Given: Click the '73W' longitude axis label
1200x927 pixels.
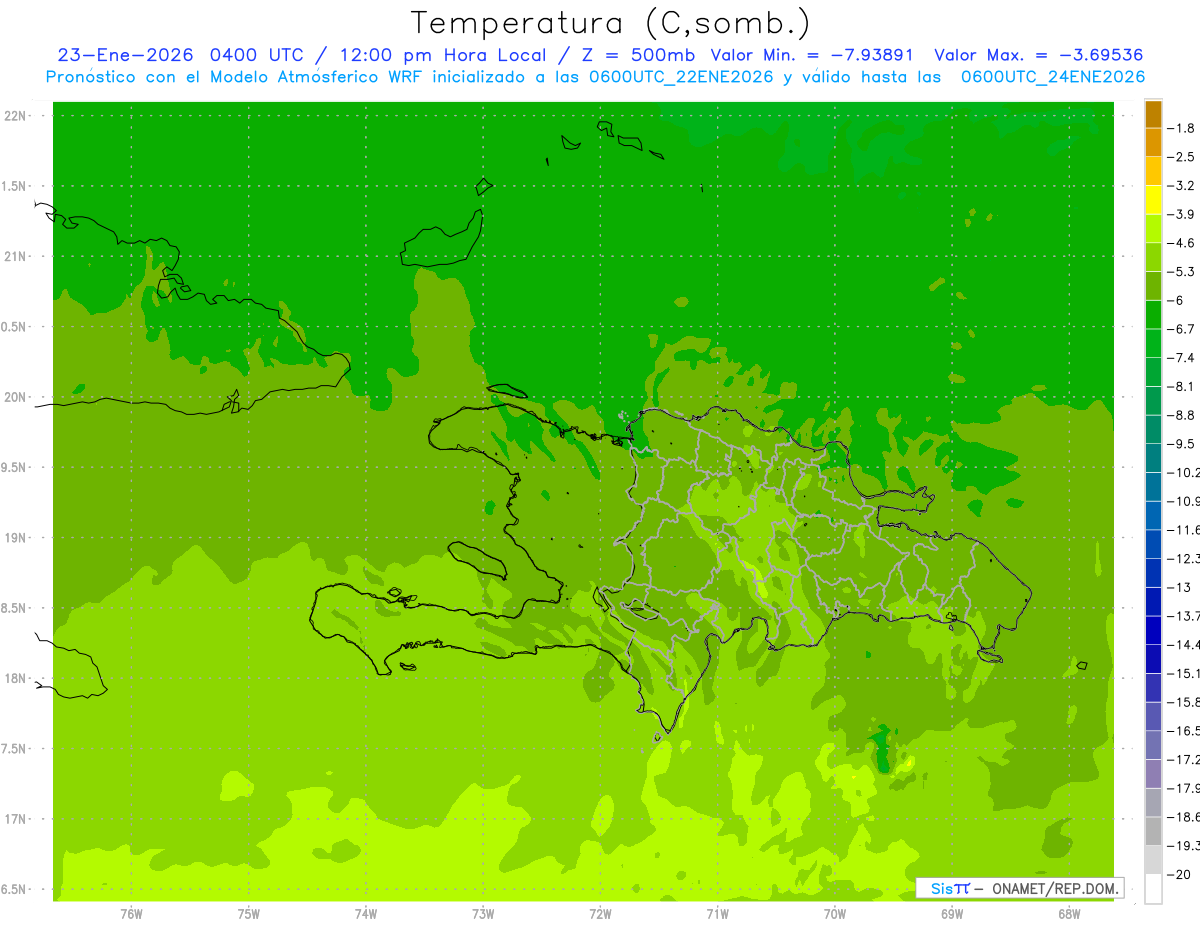Looking at the screenshot, I should pos(483,914).
